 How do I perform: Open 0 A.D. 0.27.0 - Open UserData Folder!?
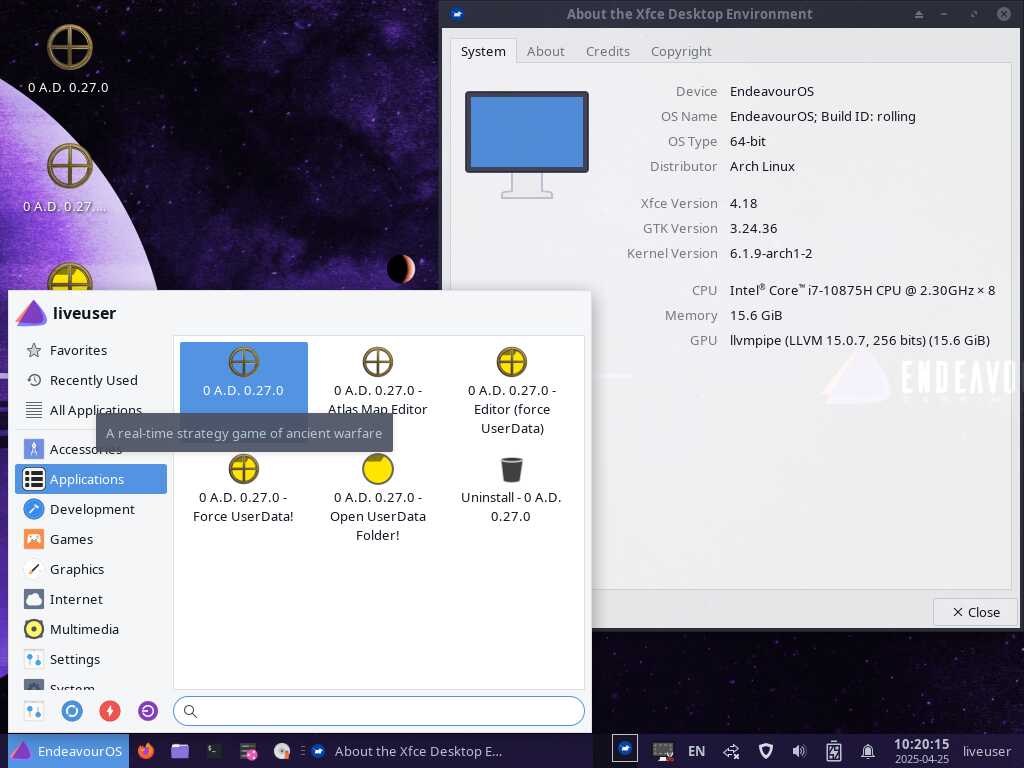click(x=377, y=498)
